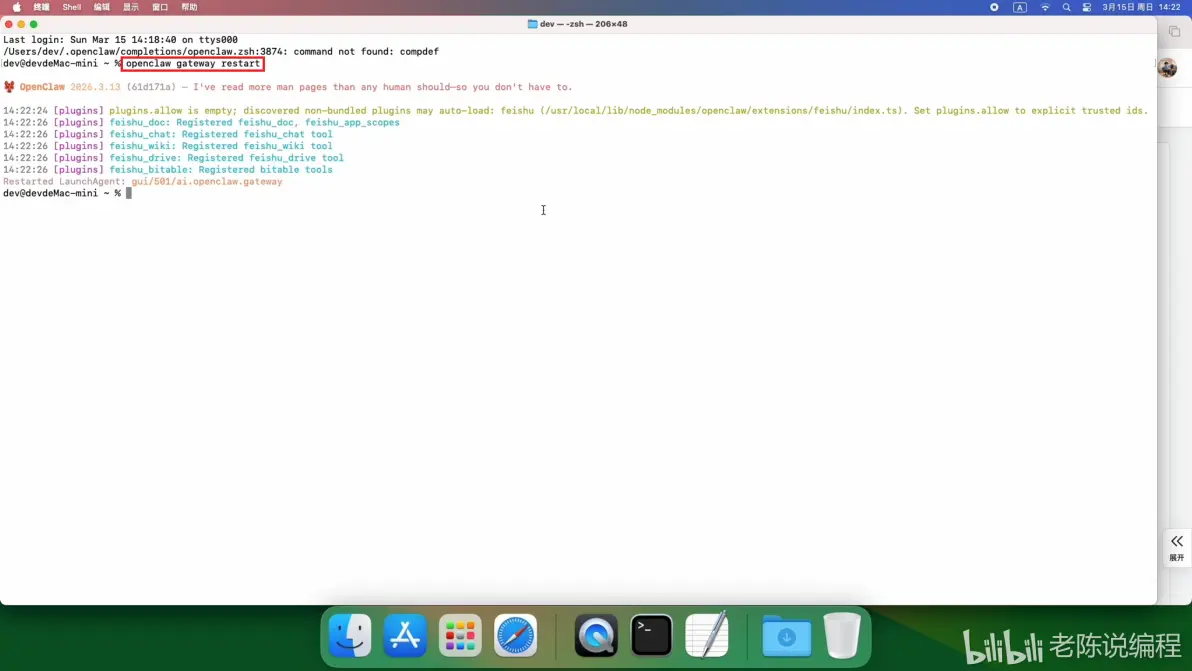Viewport: 1192px width, 671px height.
Task: Open Terminal from the Dock
Action: 651,635
